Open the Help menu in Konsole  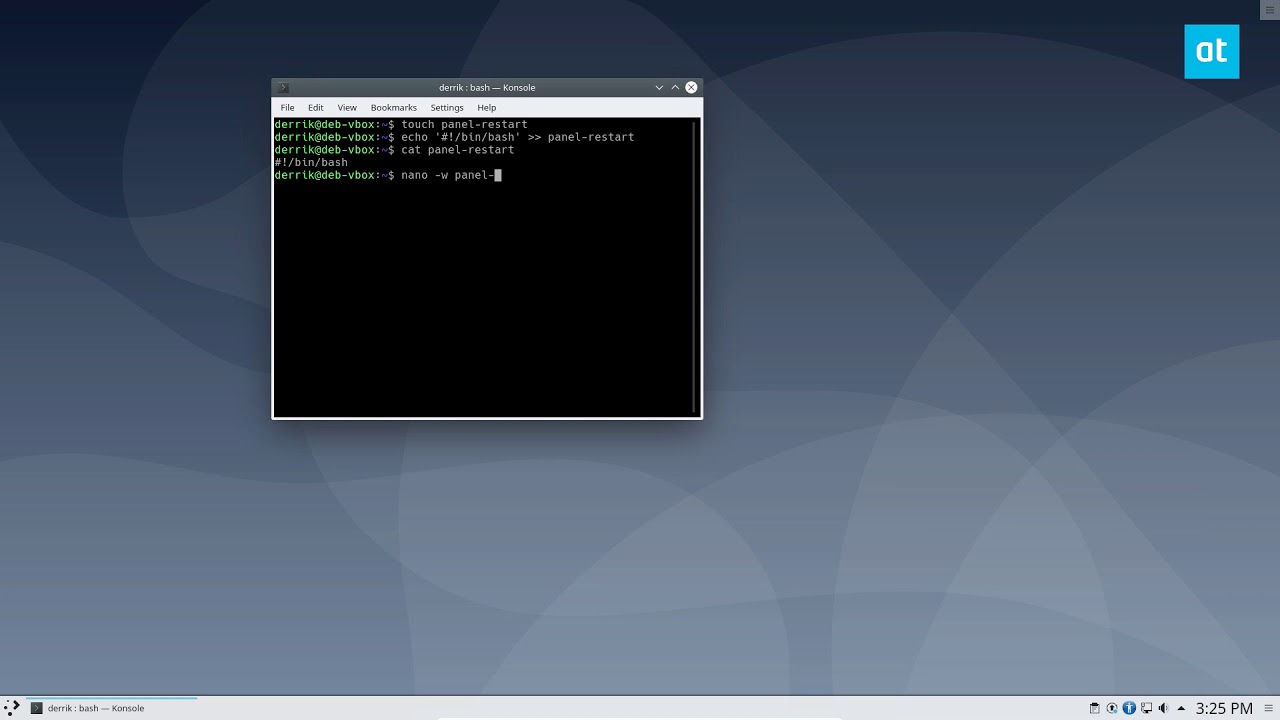point(487,107)
